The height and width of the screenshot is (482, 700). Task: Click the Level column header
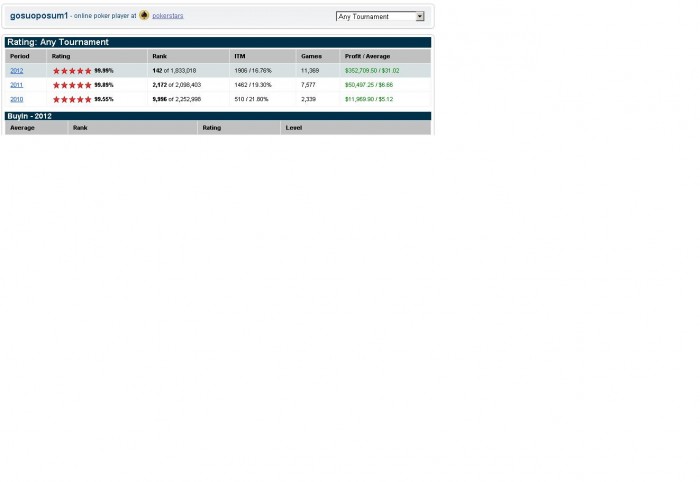coord(294,128)
